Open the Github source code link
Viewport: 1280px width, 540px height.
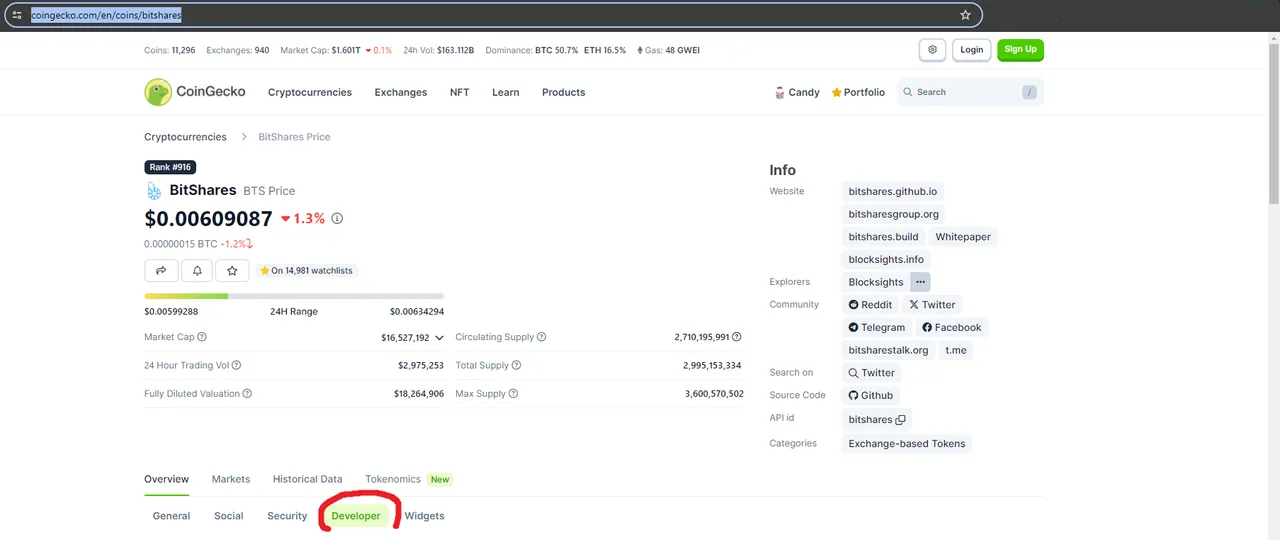(x=871, y=395)
